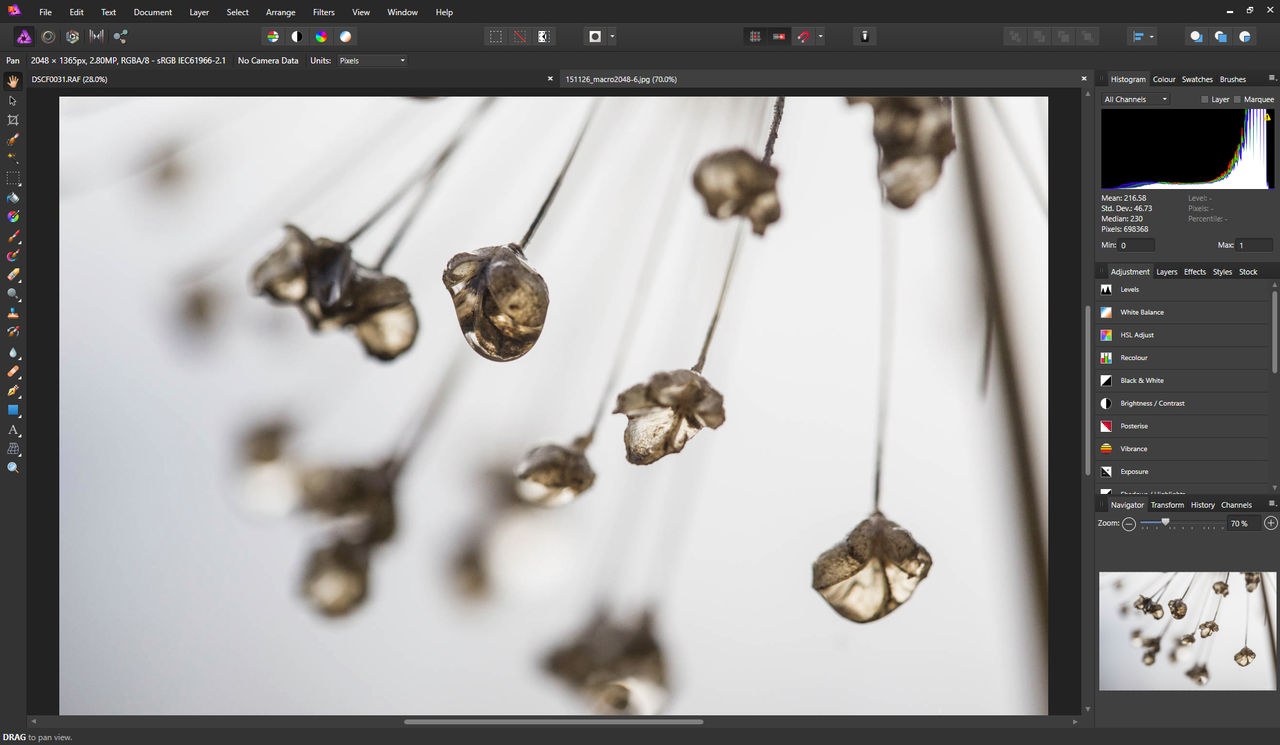This screenshot has width=1280, height=745.
Task: Apply Auto Levels from the toolbar
Action: 273,36
